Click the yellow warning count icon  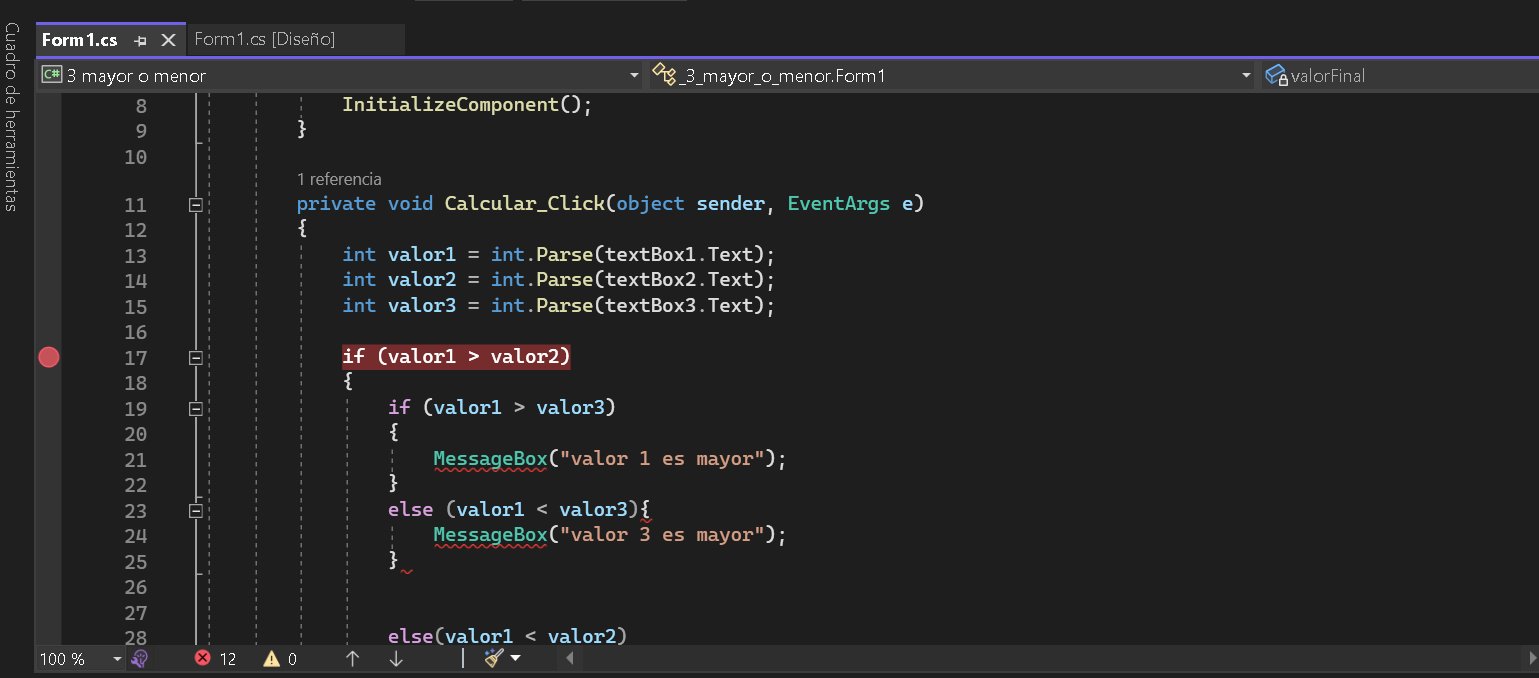271,658
